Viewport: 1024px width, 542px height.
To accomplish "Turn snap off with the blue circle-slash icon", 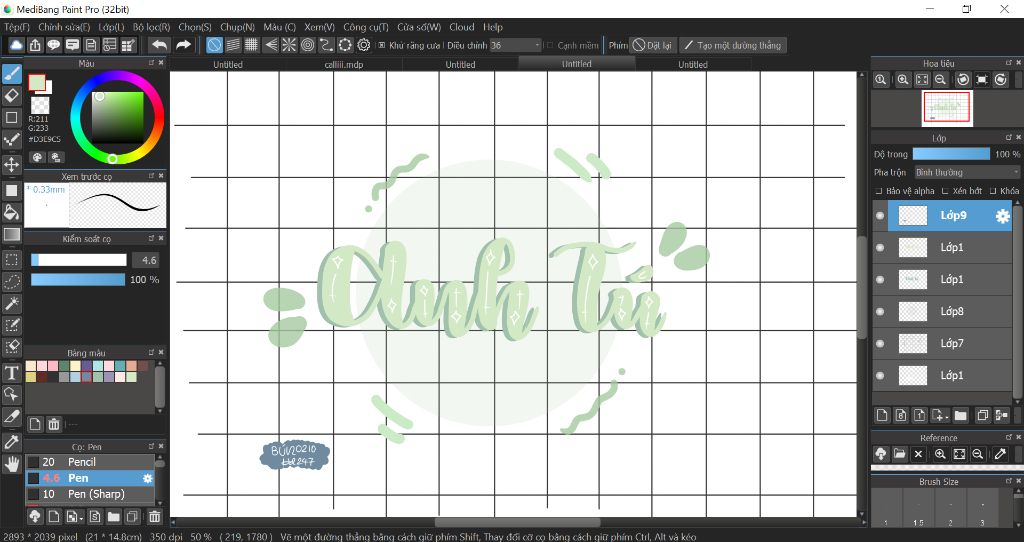I will coord(214,45).
